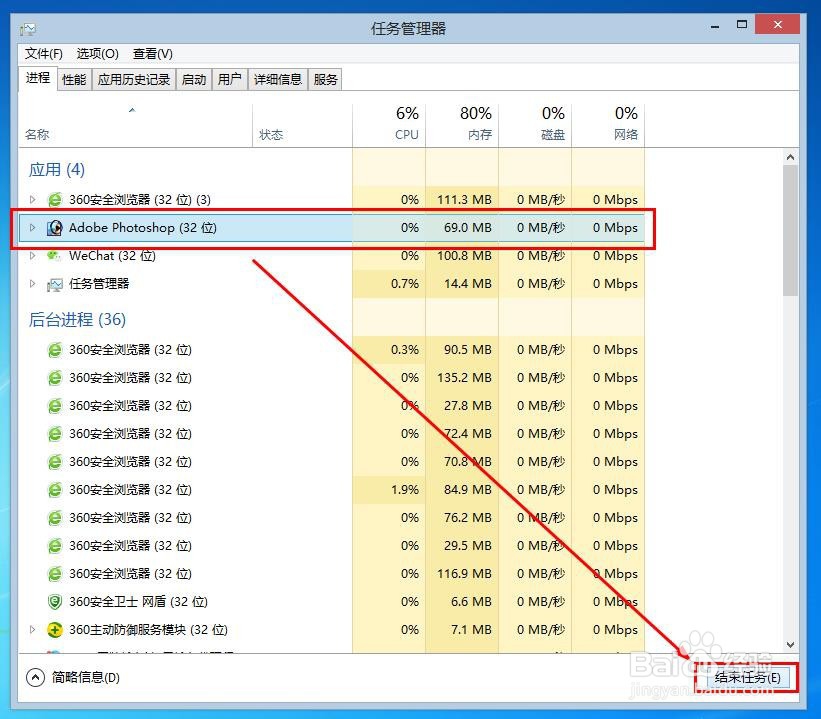Open the 文件(F) menu
The height and width of the screenshot is (719, 821).
tap(43, 54)
